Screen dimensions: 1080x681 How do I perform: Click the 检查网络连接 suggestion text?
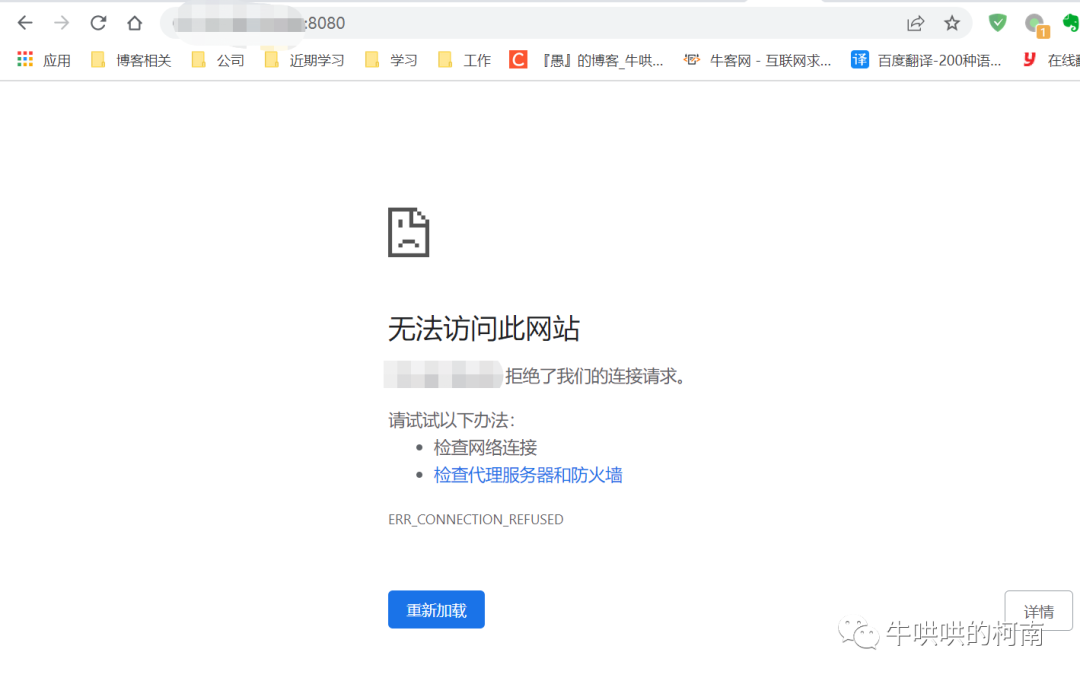(x=485, y=448)
